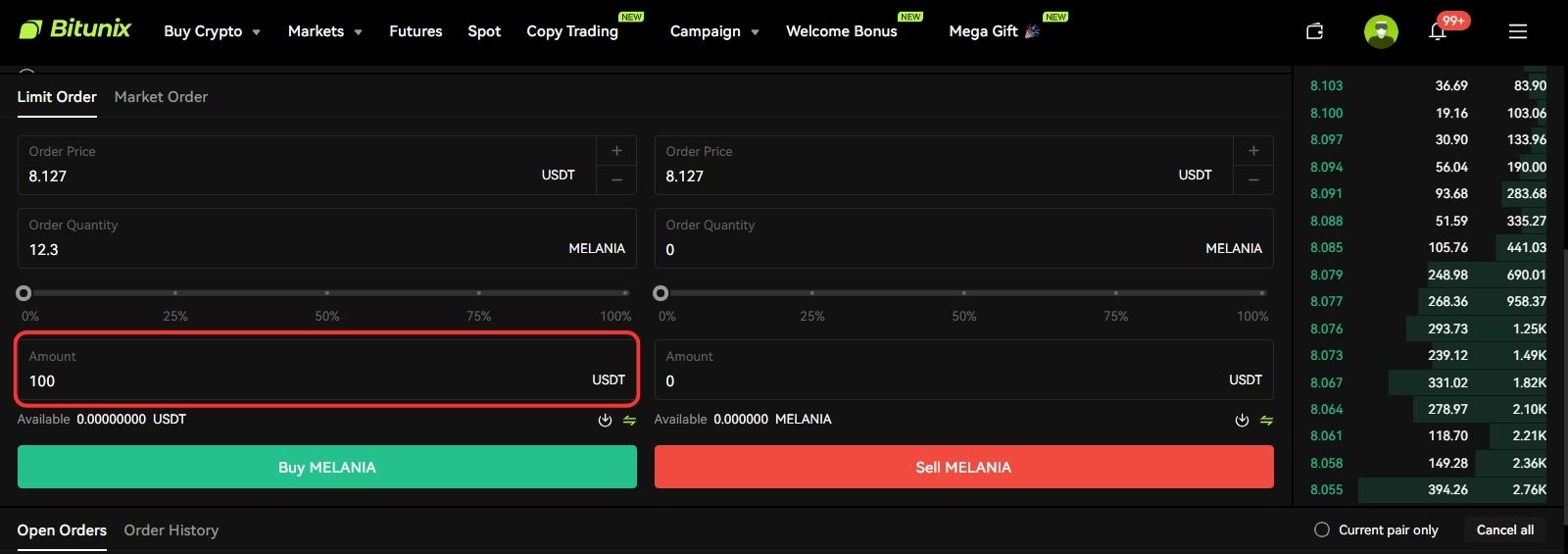Image resolution: width=1568 pixels, height=554 pixels.
Task: Focus the buy Order Quantity field
Action: pyautogui.click(x=327, y=238)
